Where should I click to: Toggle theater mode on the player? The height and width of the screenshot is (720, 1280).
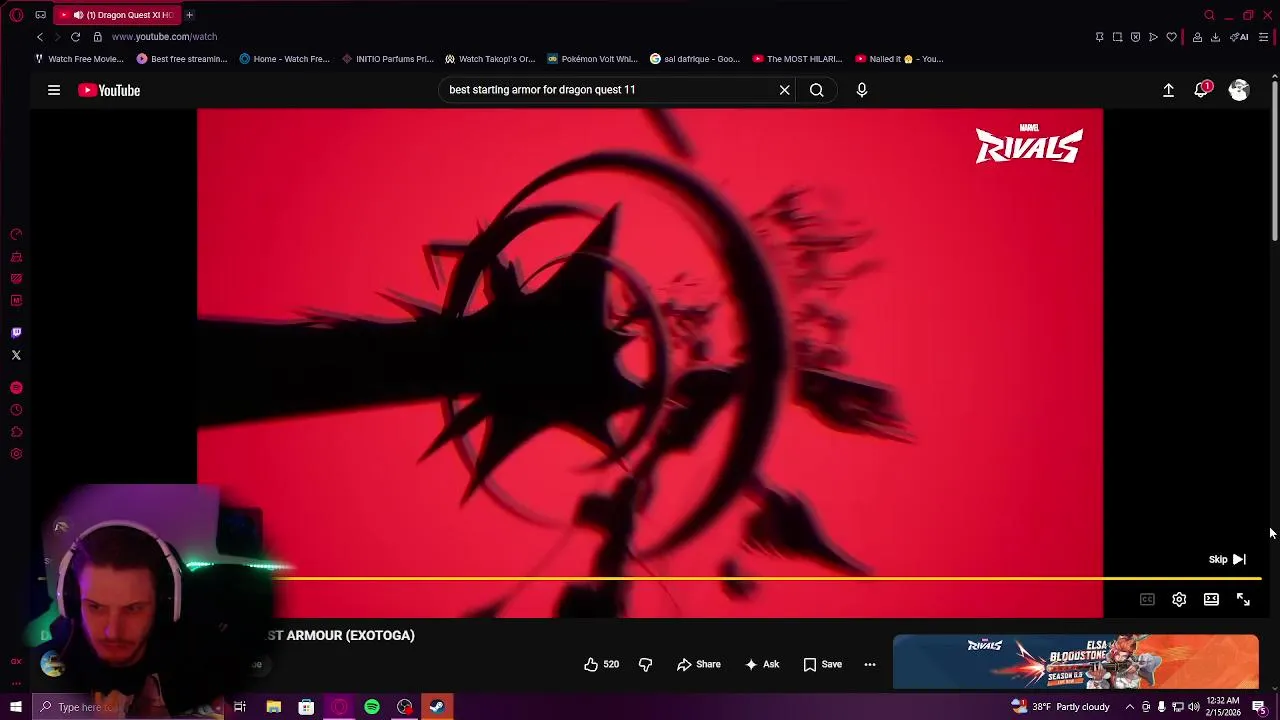coord(1211,600)
